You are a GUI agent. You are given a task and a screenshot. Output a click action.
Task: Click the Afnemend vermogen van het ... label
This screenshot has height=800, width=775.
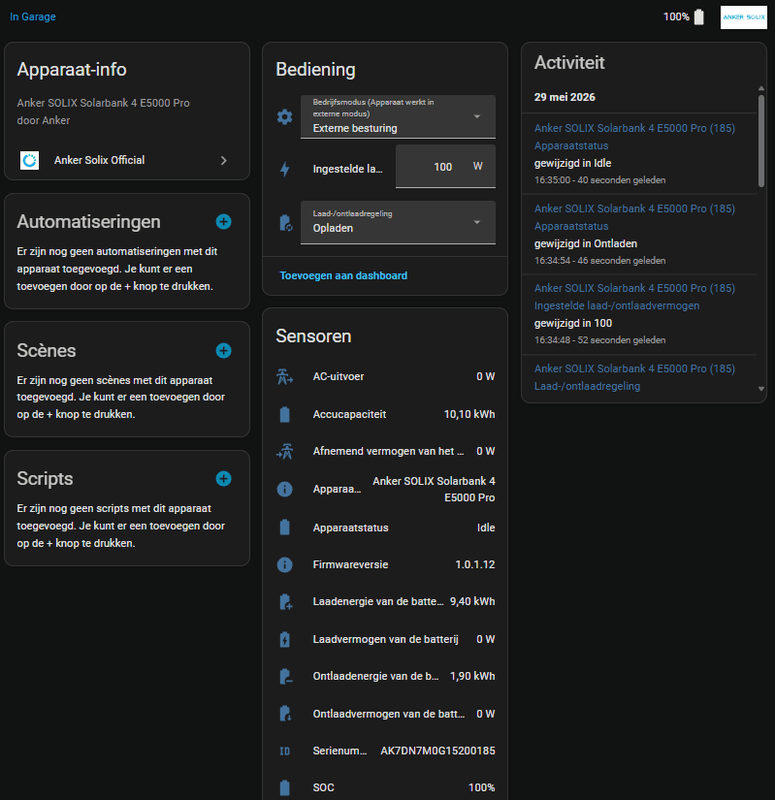[388, 451]
